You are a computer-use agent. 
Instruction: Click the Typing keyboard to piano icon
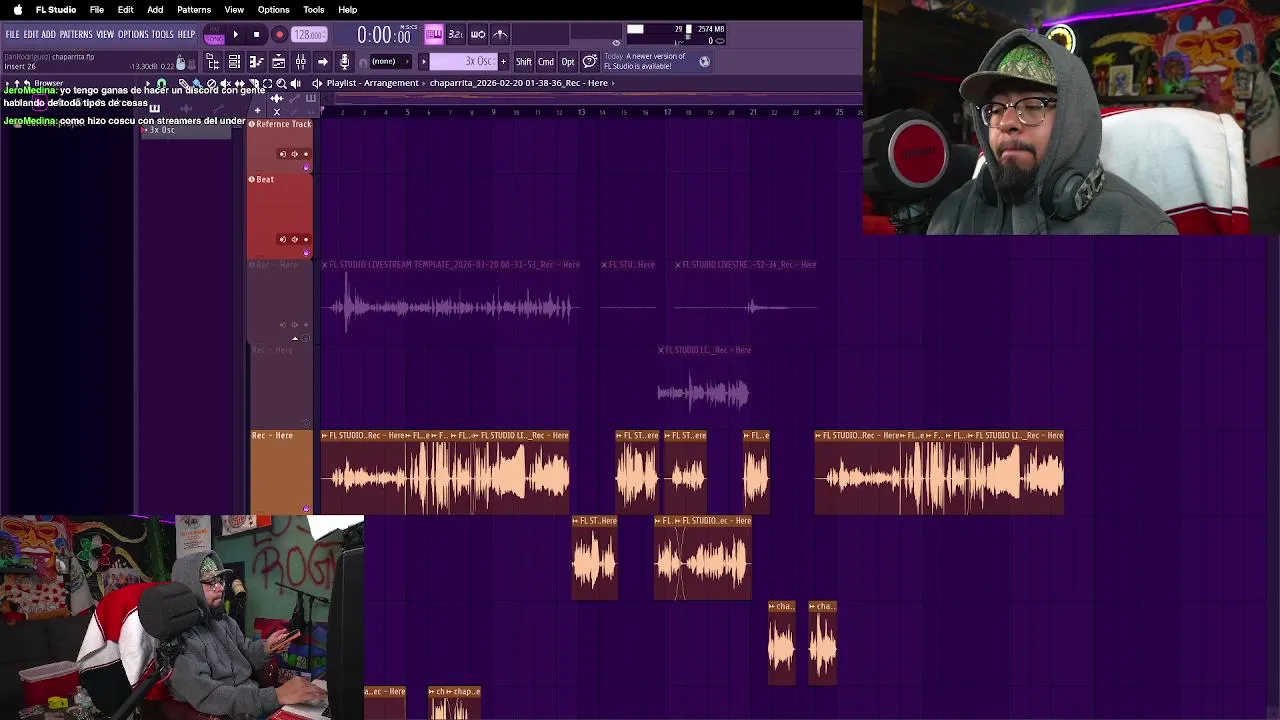434,34
